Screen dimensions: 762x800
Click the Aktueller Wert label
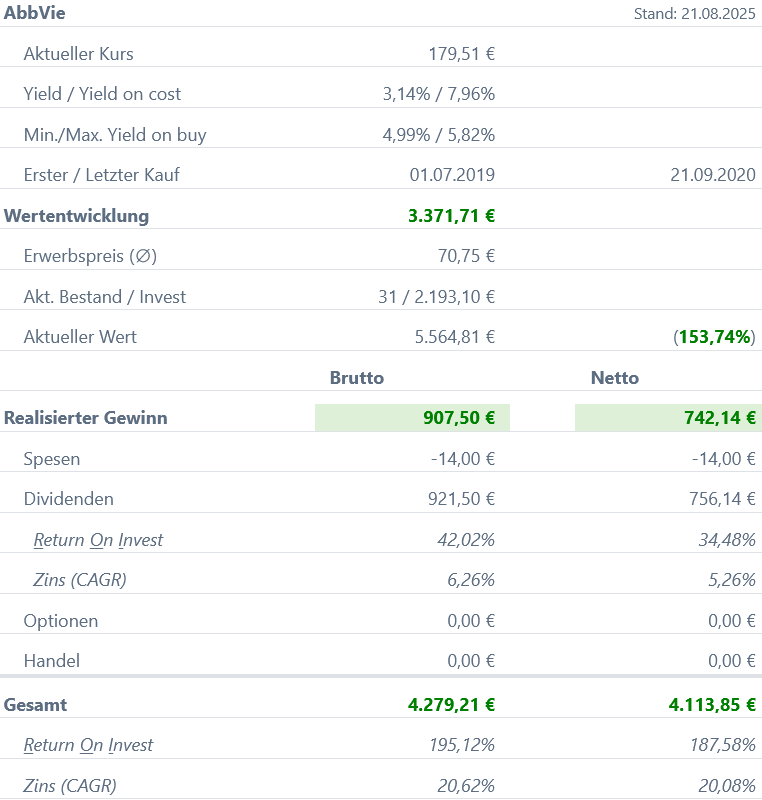(x=80, y=337)
